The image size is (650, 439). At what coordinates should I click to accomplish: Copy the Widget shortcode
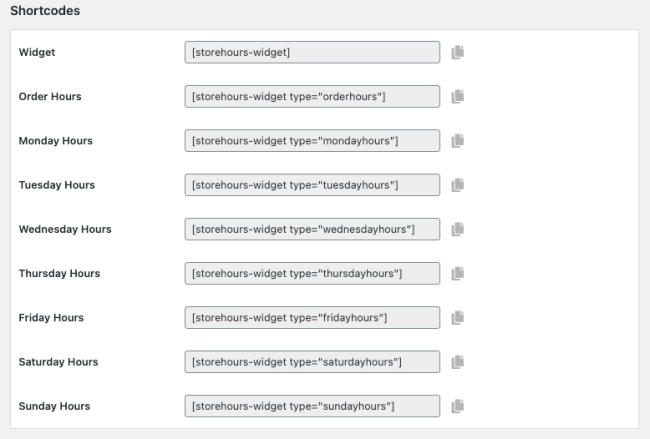coord(459,52)
